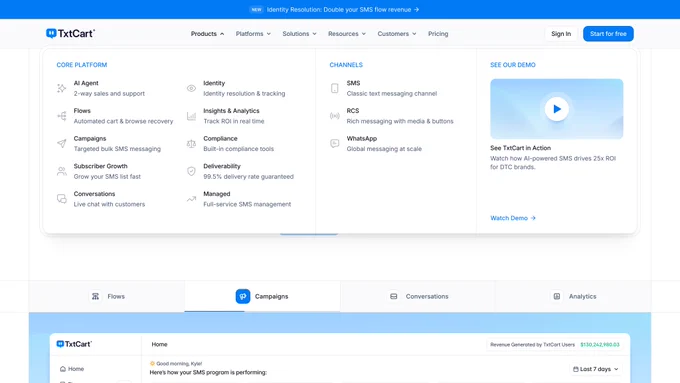Click the Home link in dashboard sidebar
680x383 pixels.
coord(72,369)
